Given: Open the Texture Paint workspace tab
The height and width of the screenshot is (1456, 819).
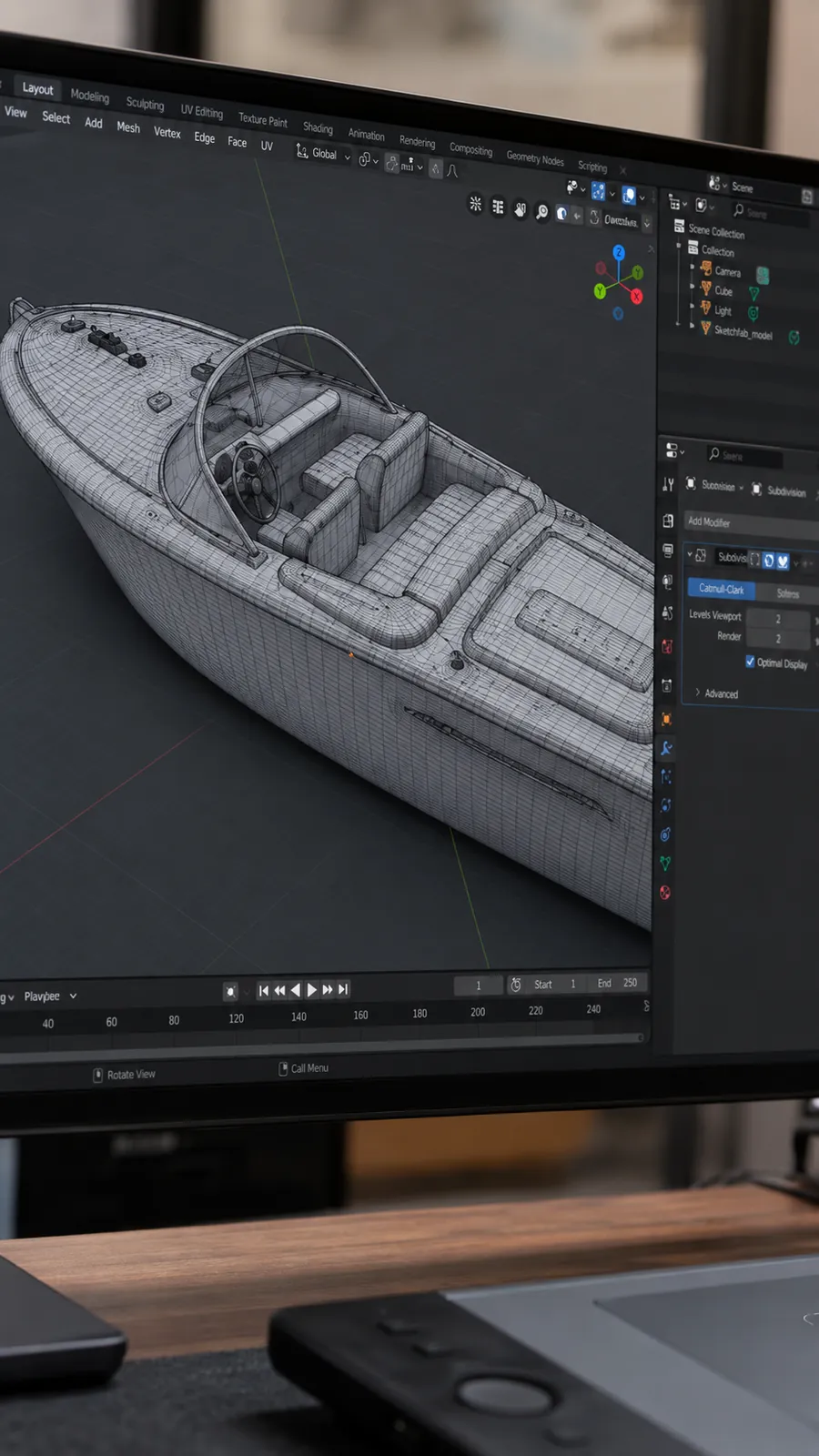Looking at the screenshot, I should coord(262,119).
